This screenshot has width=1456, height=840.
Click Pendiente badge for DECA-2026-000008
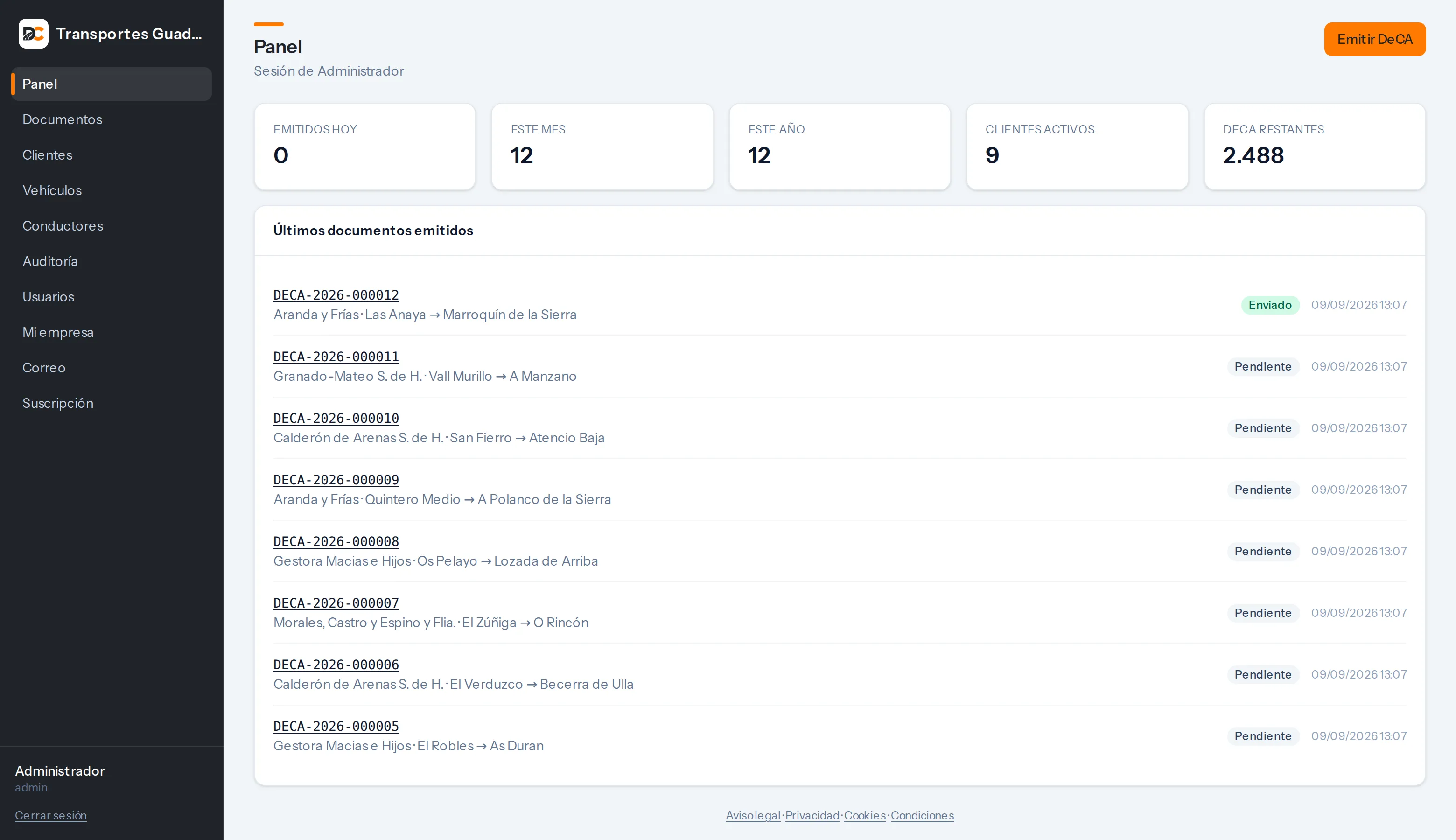(x=1263, y=551)
